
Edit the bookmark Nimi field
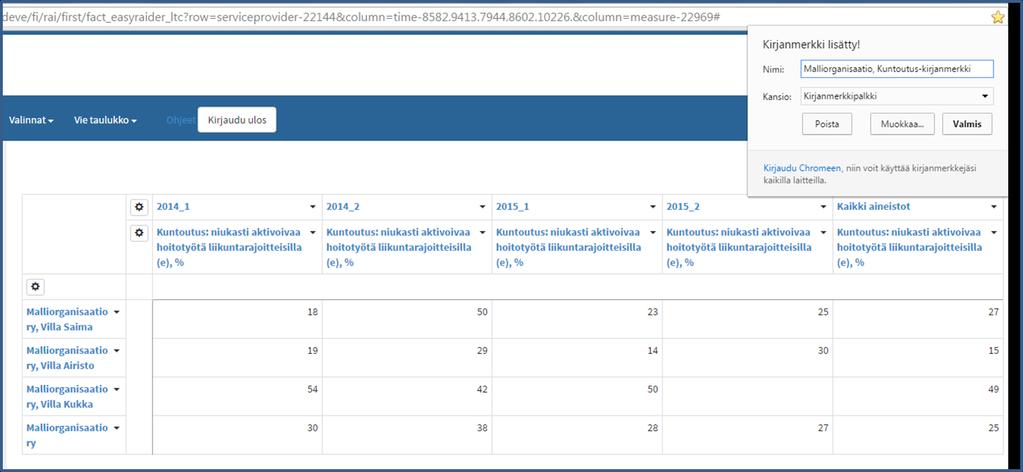point(897,69)
